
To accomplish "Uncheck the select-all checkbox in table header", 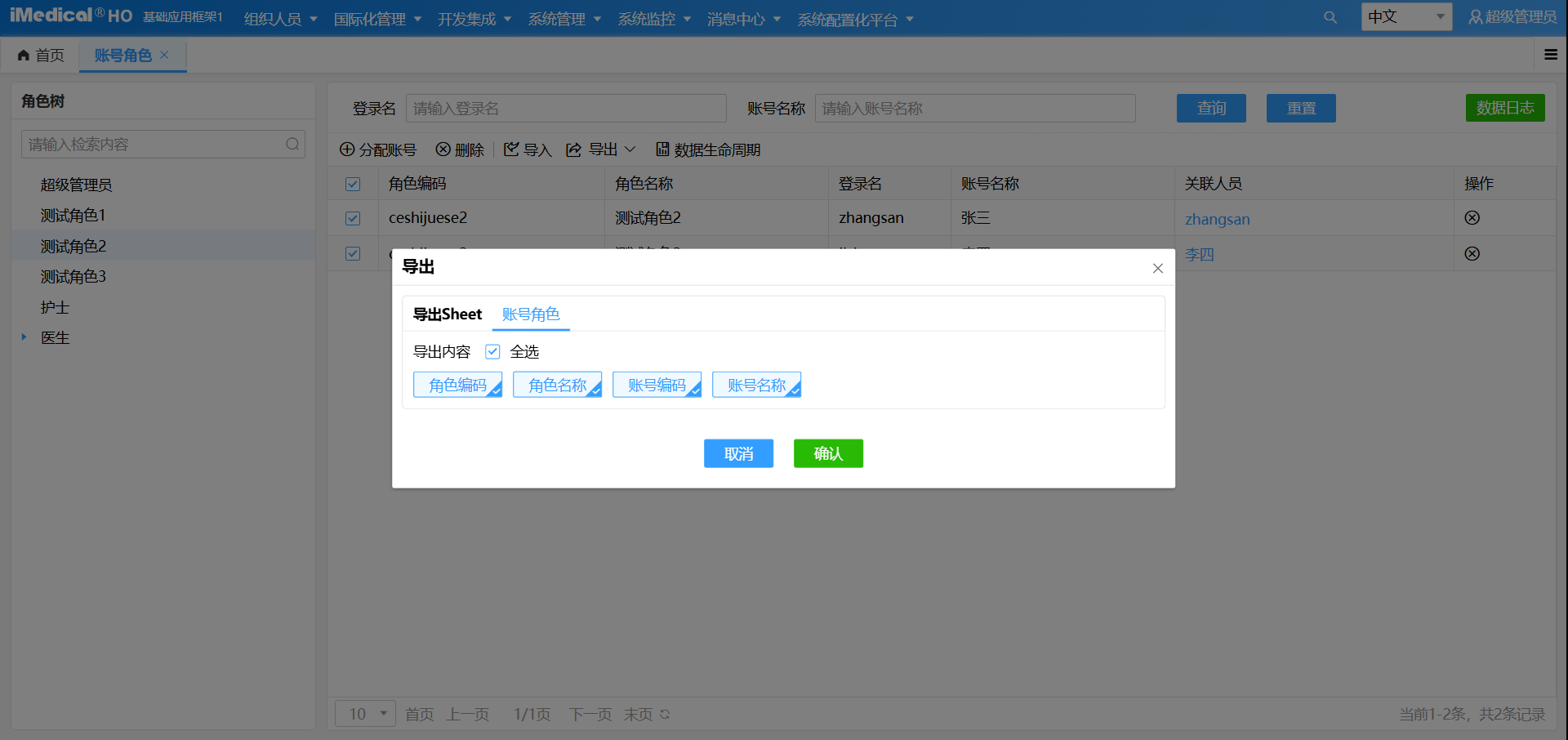I will coord(352,184).
